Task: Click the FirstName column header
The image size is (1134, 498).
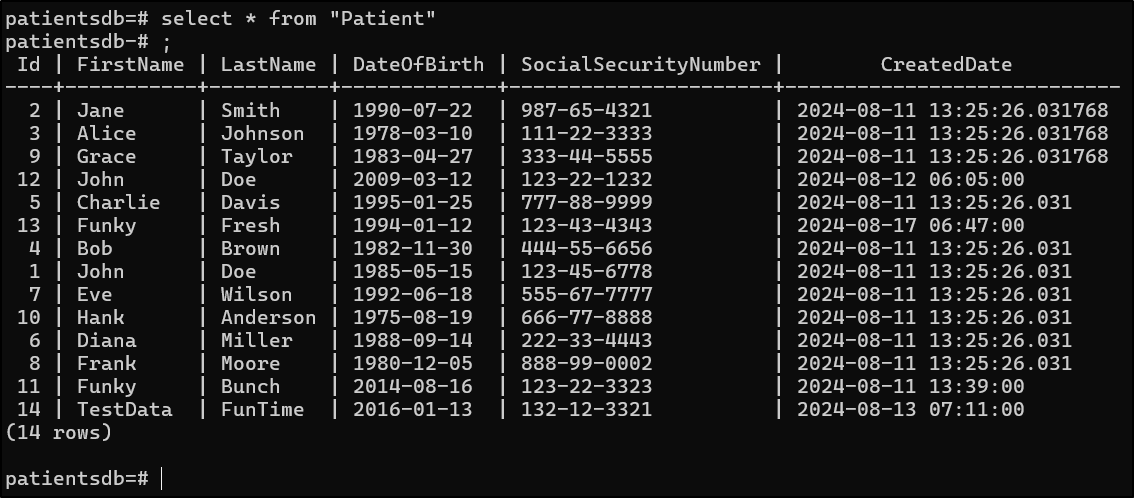Action: 130,65
